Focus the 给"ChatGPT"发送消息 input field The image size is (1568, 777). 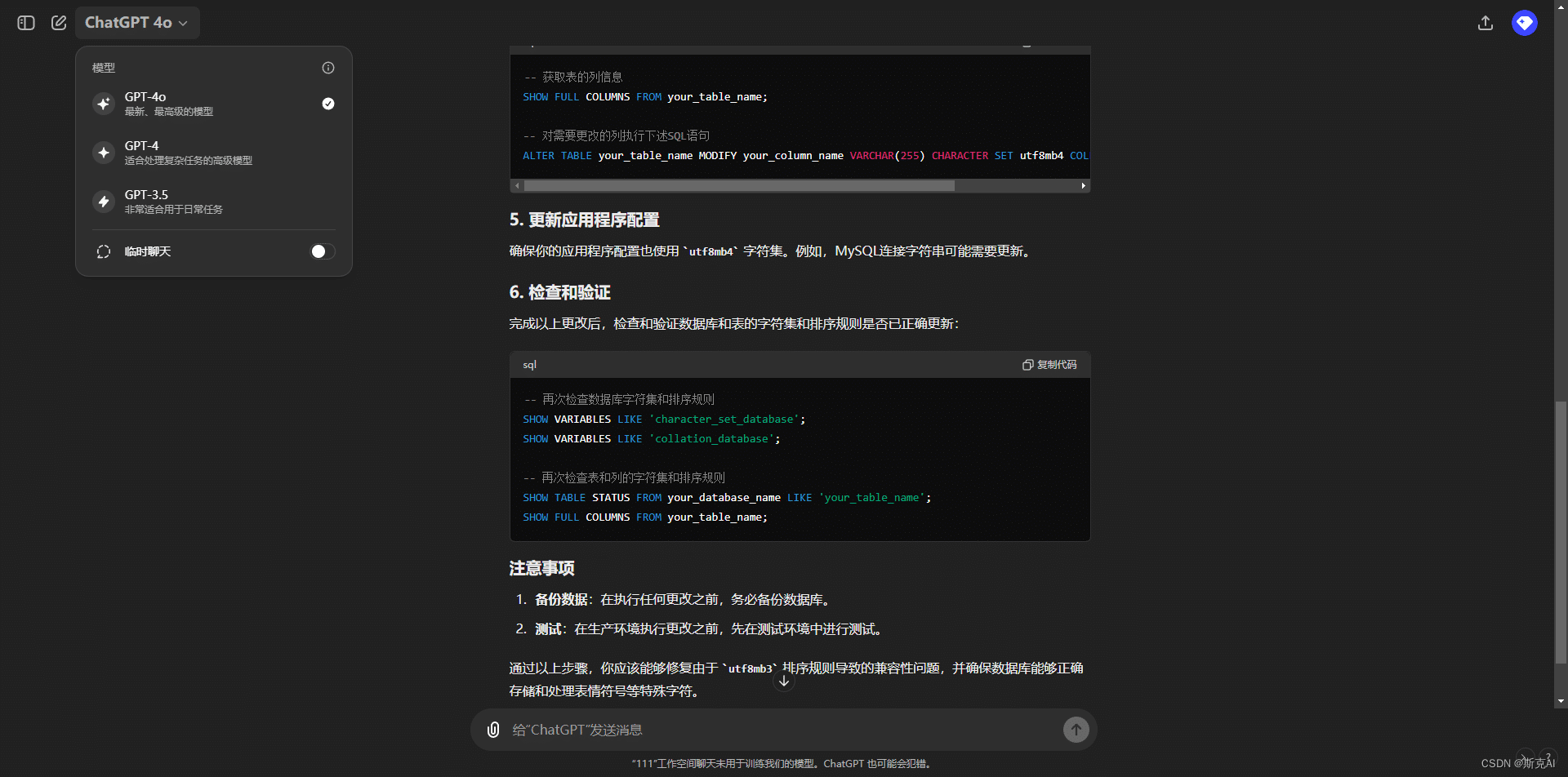782,730
